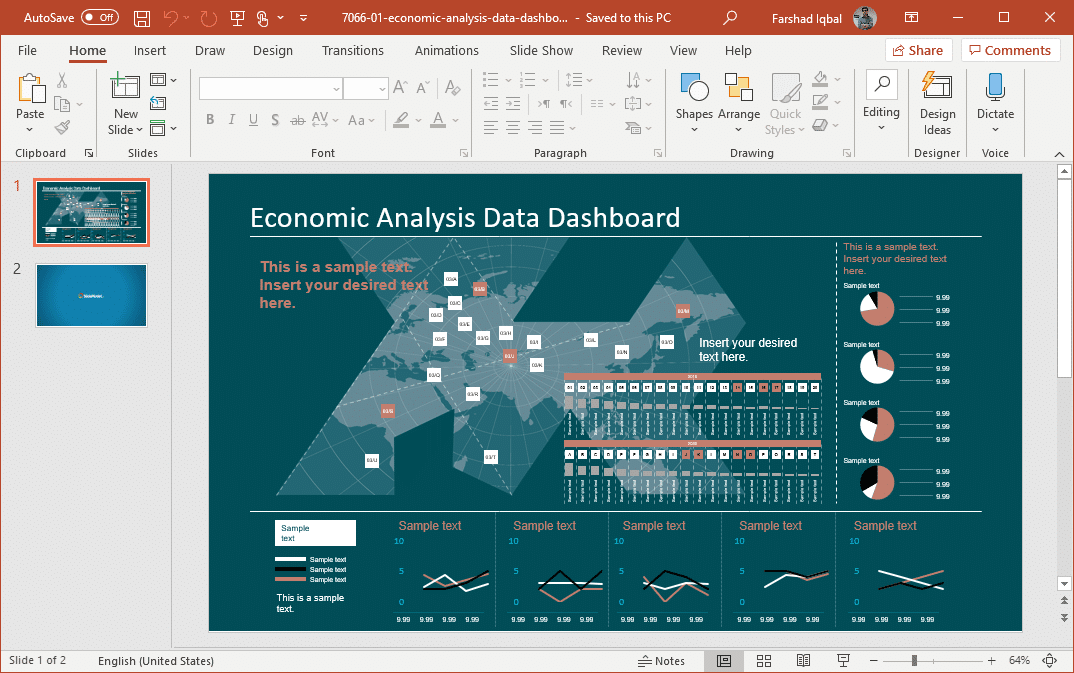Select the Format Painter brush icon
Screen dimensions: 1074x673
(x=62, y=128)
